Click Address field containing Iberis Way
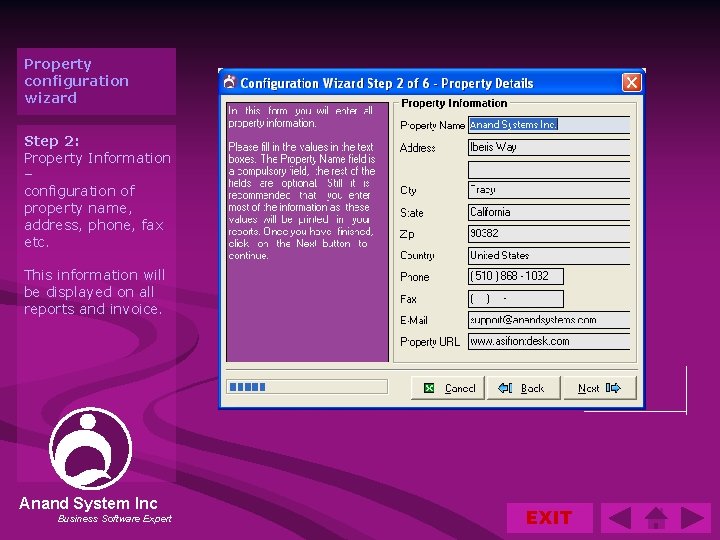This screenshot has width=720, height=540. click(x=549, y=147)
